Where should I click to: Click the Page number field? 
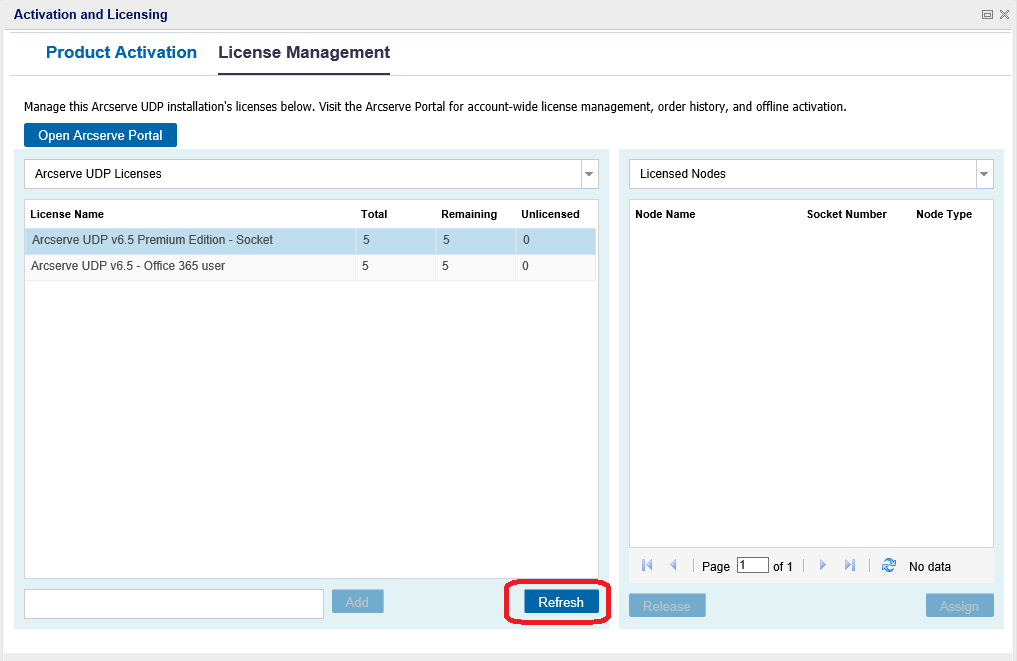coord(752,566)
